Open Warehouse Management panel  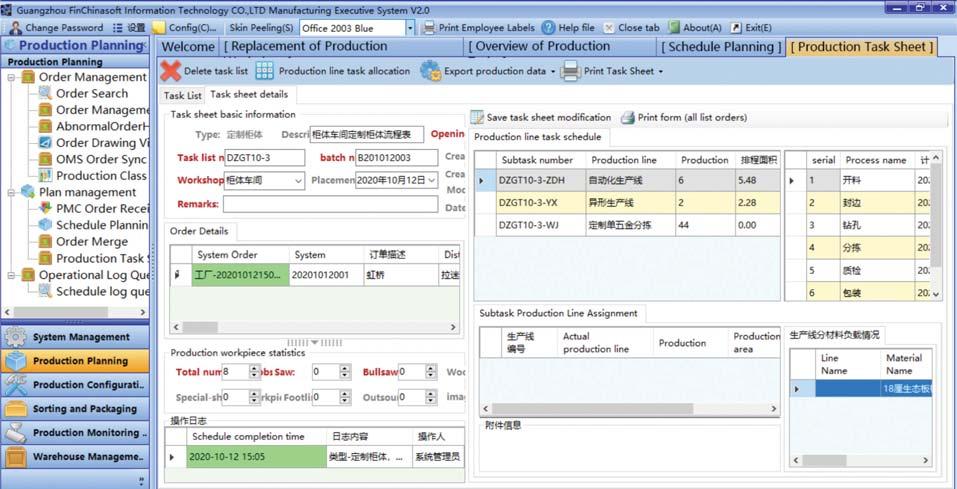(x=75, y=456)
